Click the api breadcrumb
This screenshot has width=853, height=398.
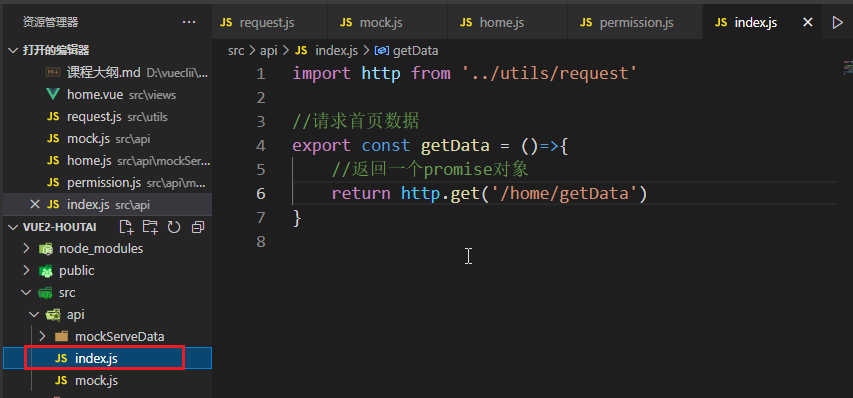point(269,51)
